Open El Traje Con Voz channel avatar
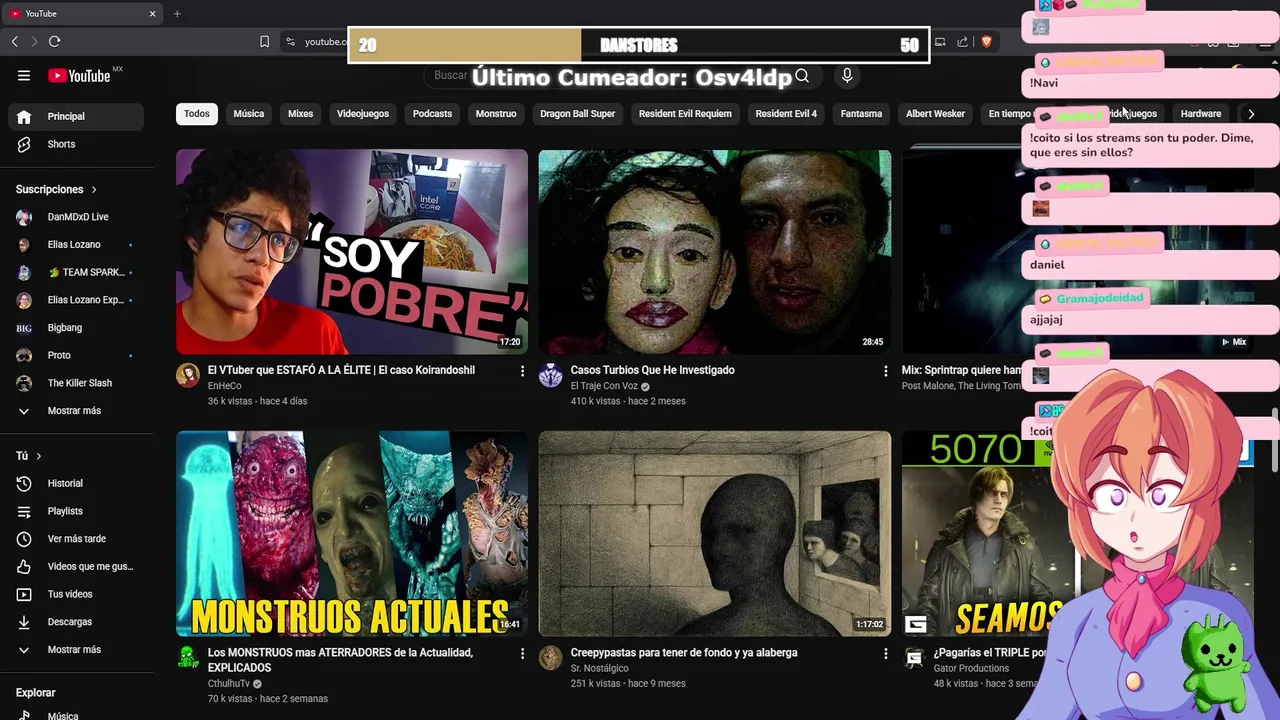The width and height of the screenshot is (1280, 720). click(x=551, y=375)
